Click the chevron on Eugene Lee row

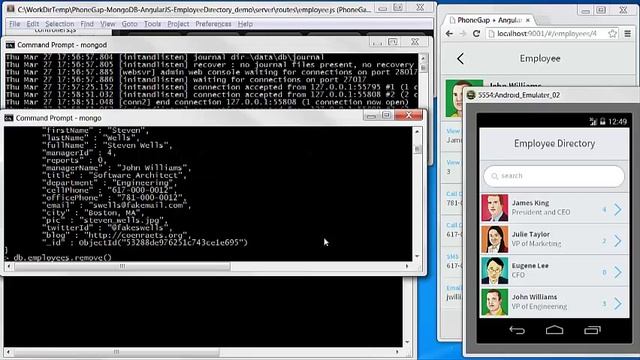click(x=618, y=272)
